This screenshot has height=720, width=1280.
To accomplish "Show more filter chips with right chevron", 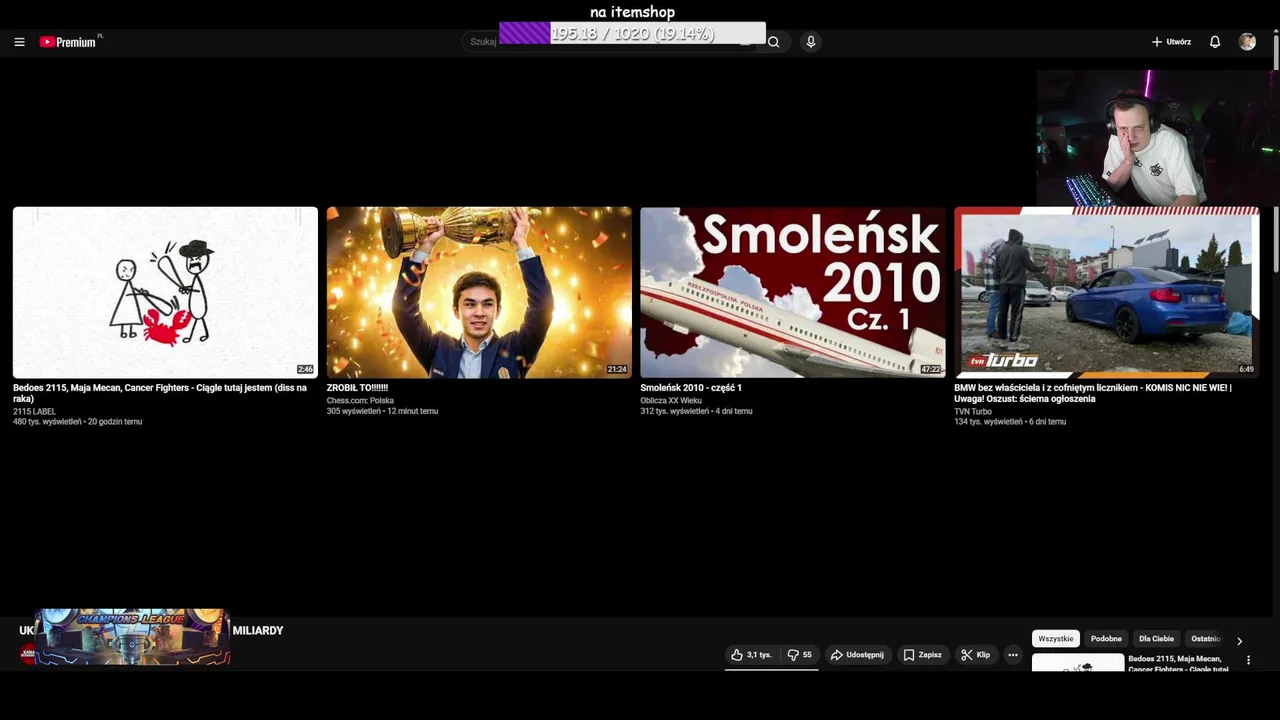I will coord(1239,641).
